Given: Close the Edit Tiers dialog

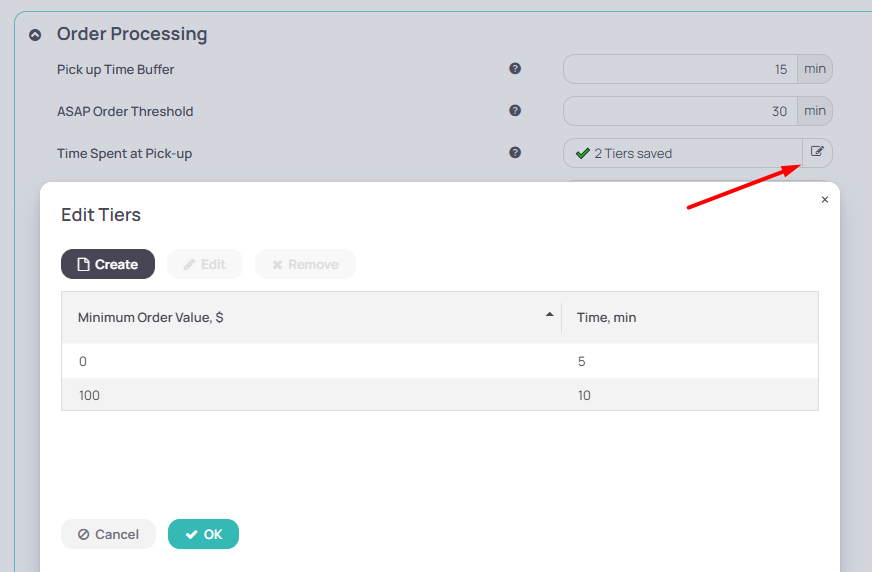Looking at the screenshot, I should tap(825, 200).
